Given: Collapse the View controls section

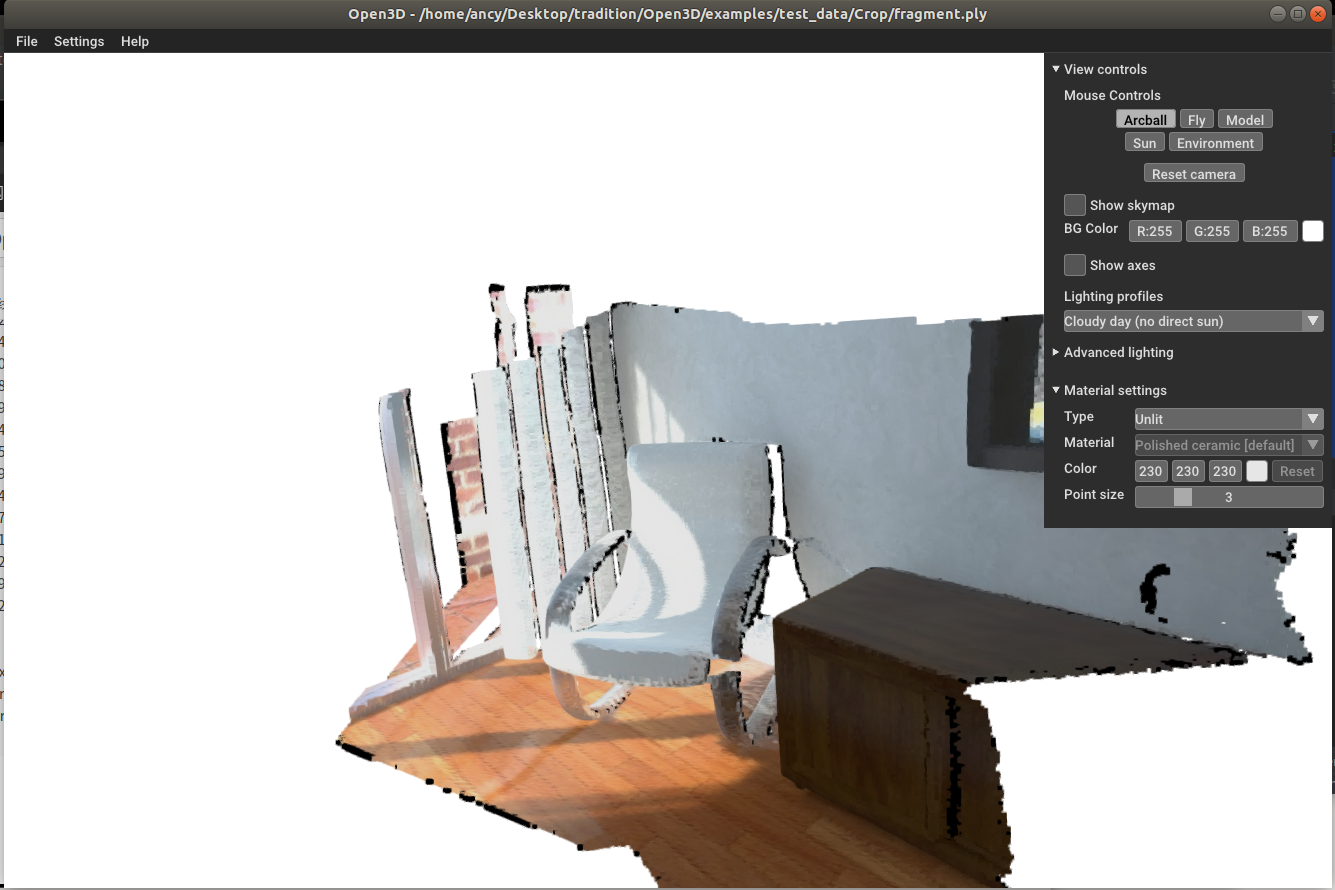Looking at the screenshot, I should click(x=1055, y=69).
